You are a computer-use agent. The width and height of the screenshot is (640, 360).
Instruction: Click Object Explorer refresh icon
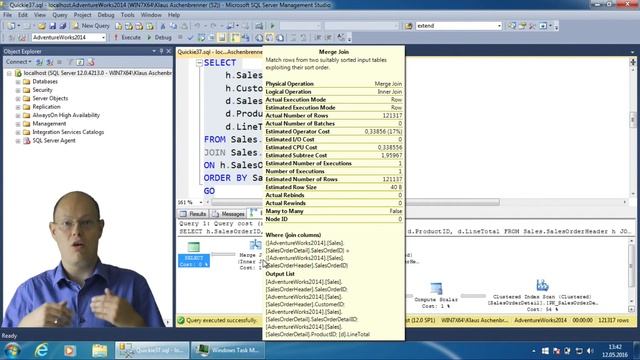coord(80,62)
